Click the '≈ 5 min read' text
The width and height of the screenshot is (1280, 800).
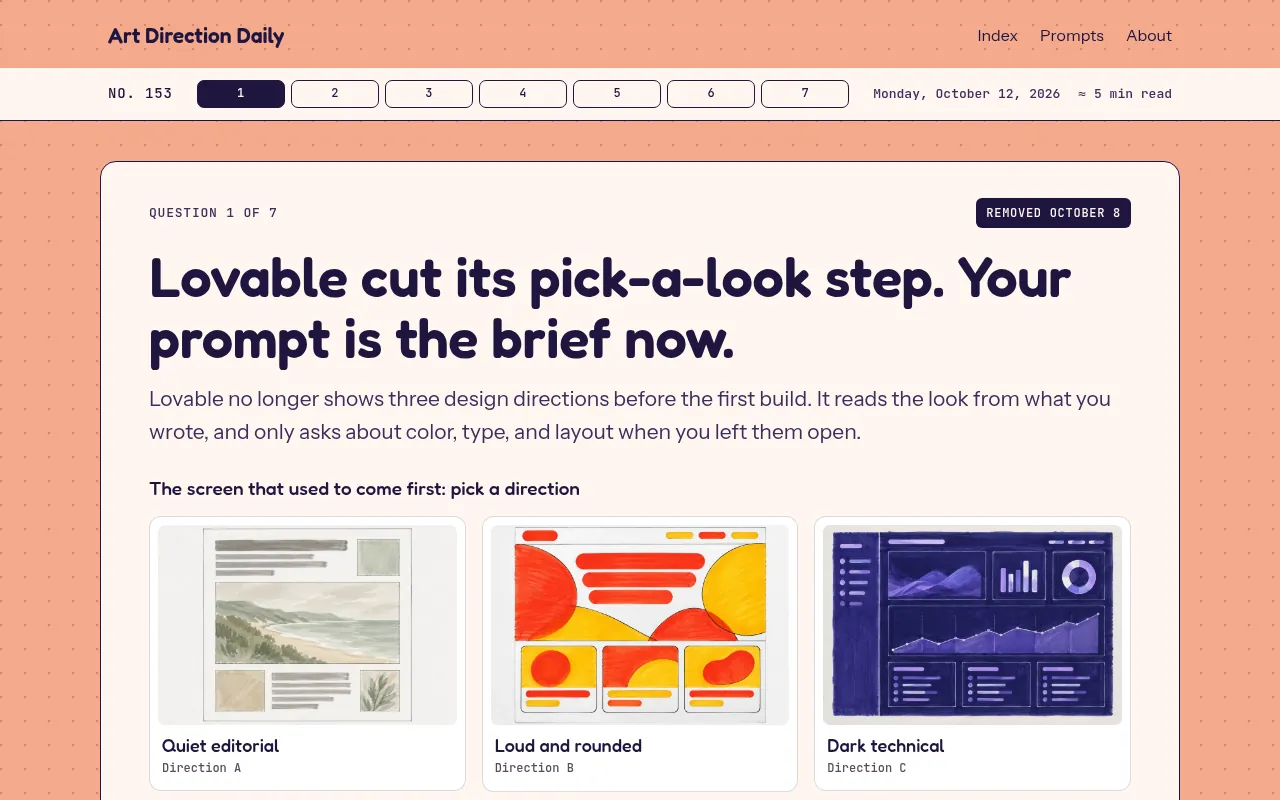coord(1125,94)
